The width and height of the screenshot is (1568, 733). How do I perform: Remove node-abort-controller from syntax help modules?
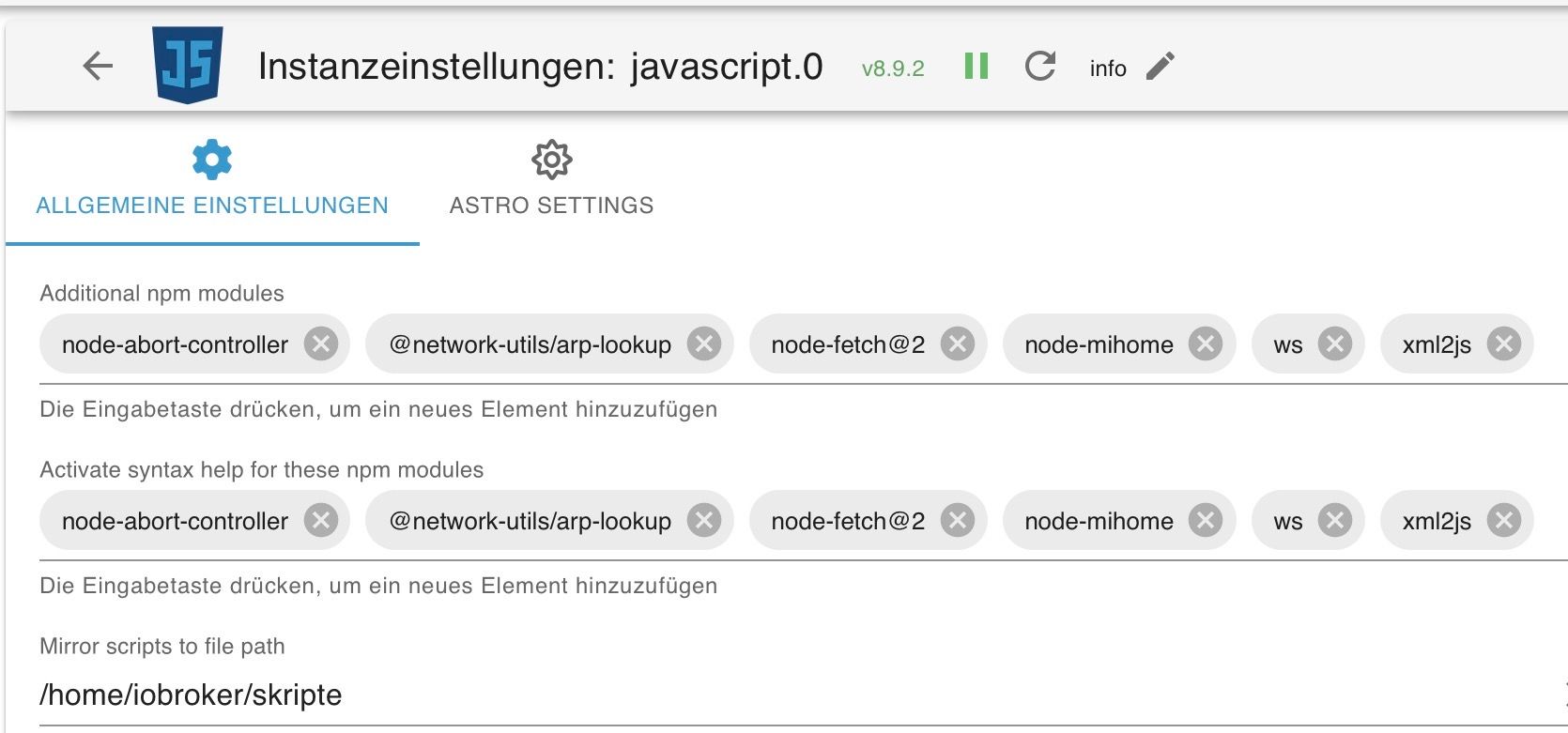(x=321, y=521)
